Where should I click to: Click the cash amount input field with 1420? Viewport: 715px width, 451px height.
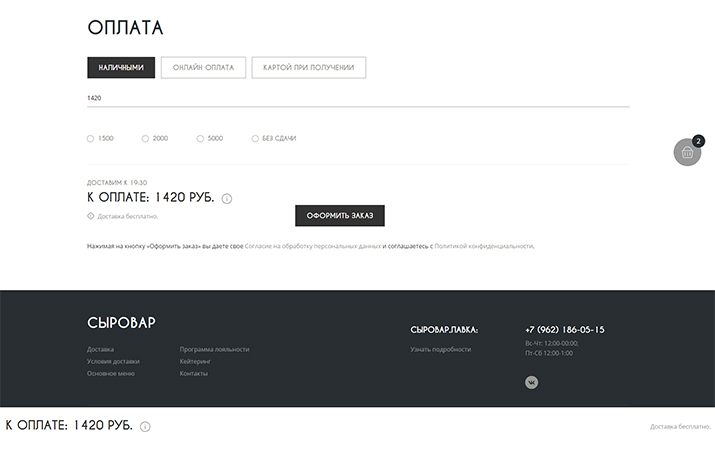358,98
